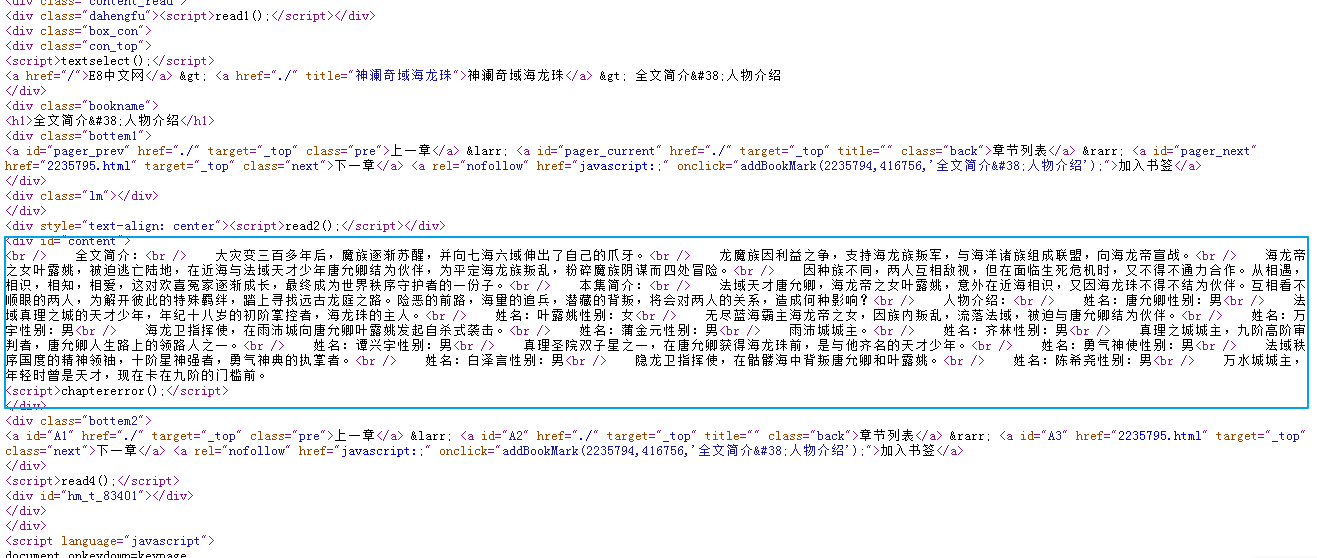
Task: Click the 全文简介： text in content
Action: [108, 256]
